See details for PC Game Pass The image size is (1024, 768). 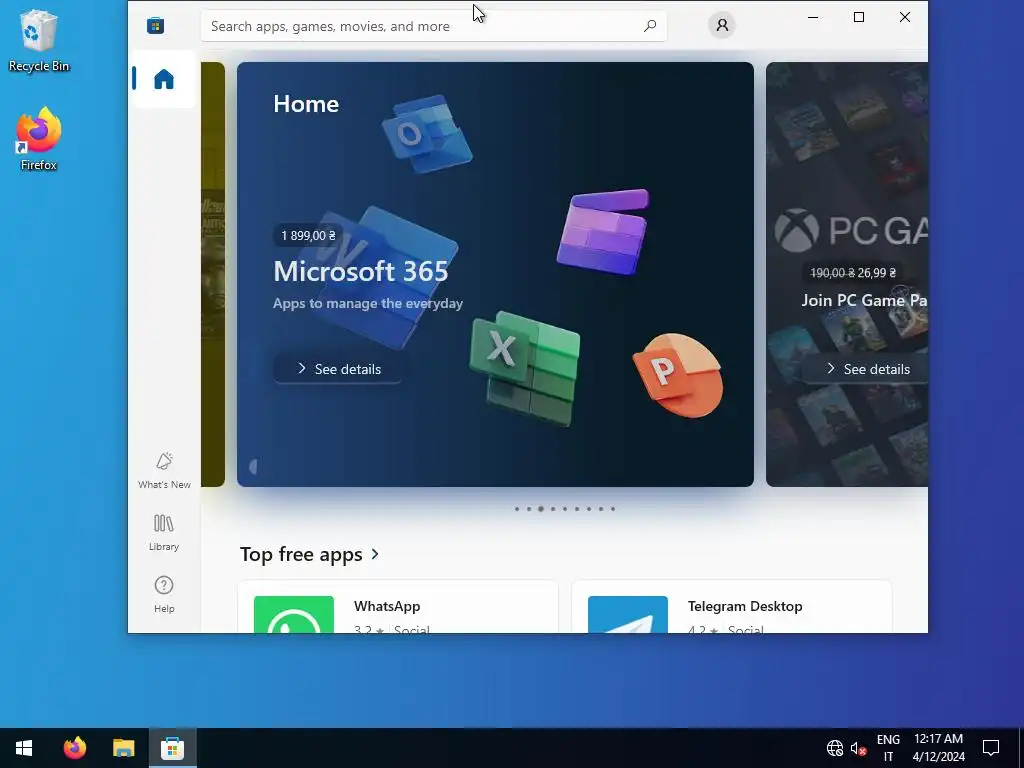pyautogui.click(x=865, y=369)
